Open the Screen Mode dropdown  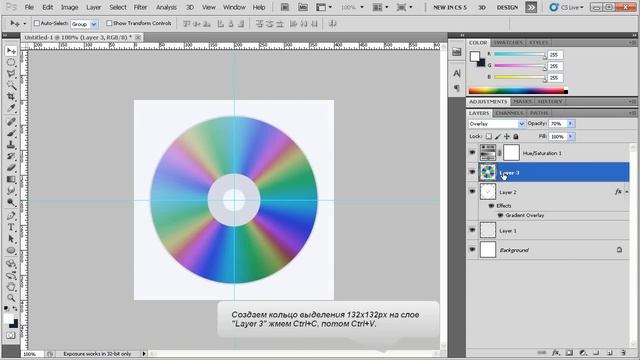(x=405, y=7)
